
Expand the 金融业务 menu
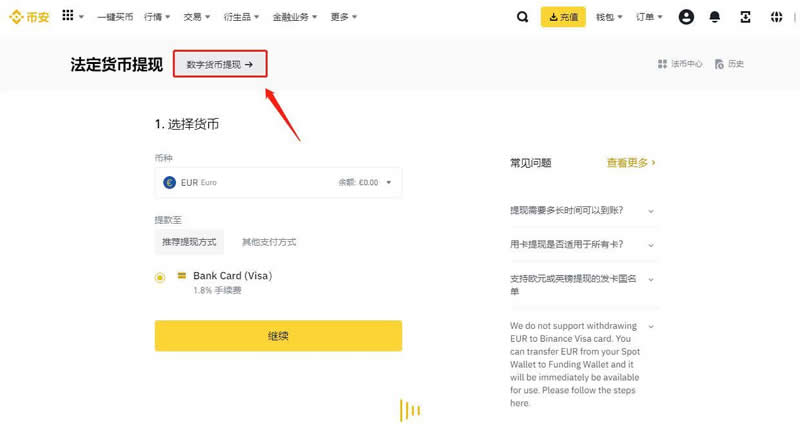click(294, 17)
